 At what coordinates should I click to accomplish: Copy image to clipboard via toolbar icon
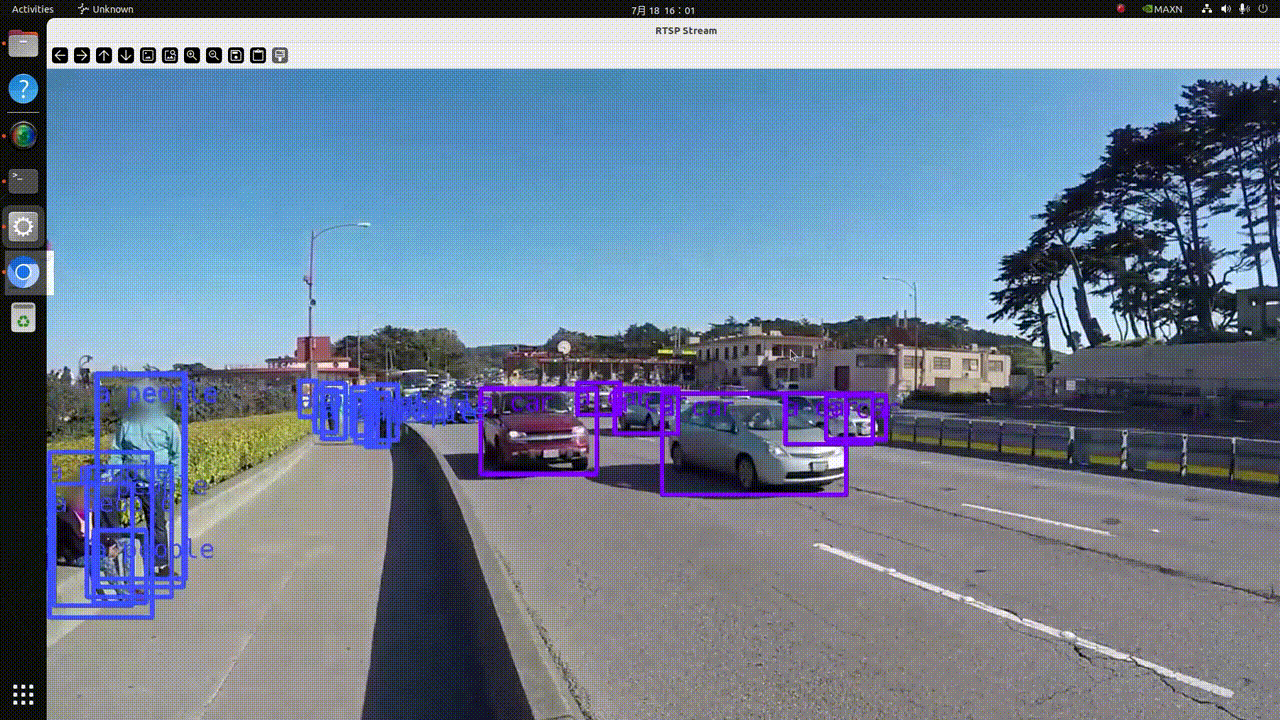(258, 56)
